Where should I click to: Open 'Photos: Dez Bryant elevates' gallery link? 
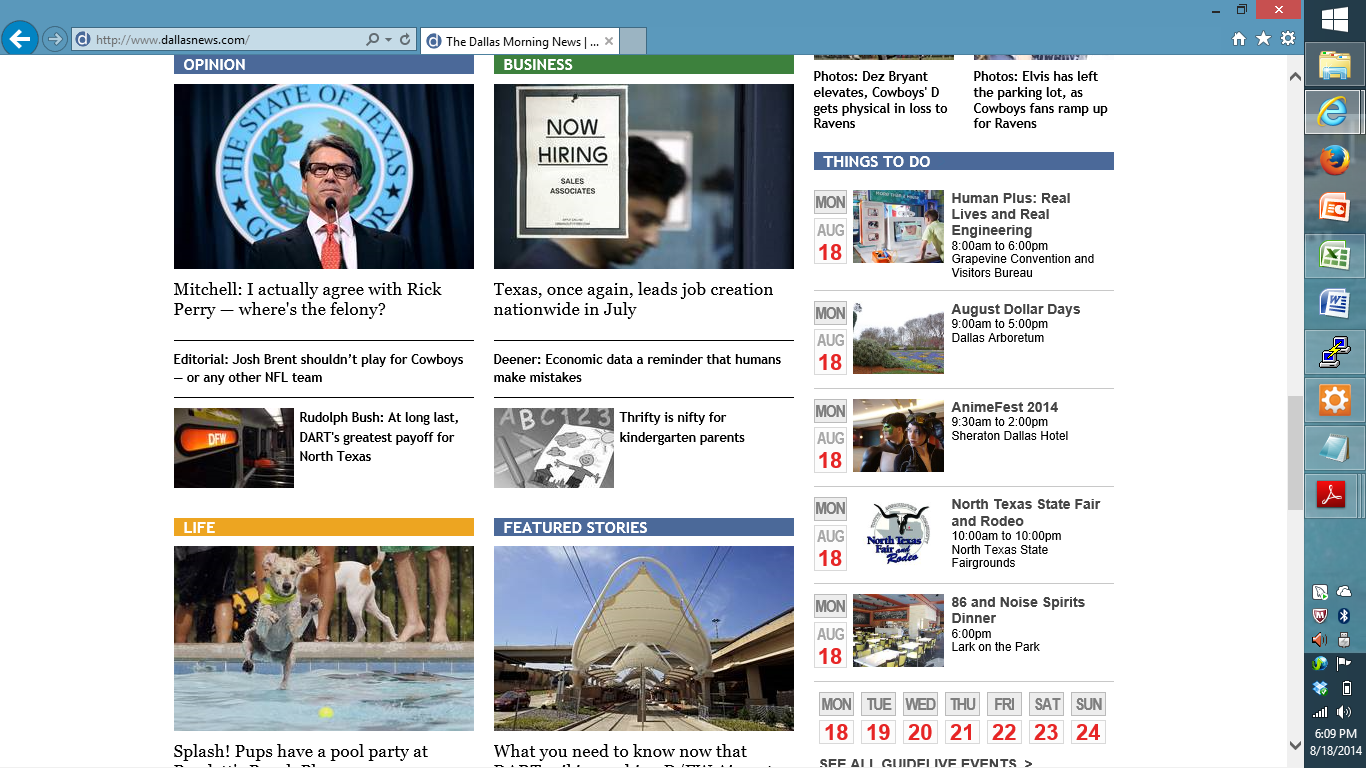coord(880,100)
